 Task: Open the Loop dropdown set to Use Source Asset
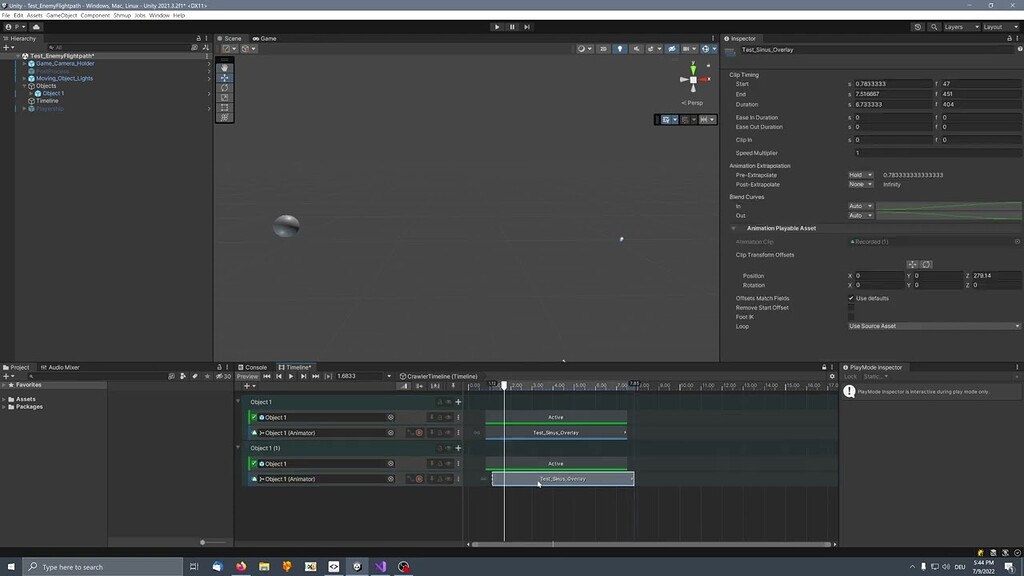tap(932, 325)
